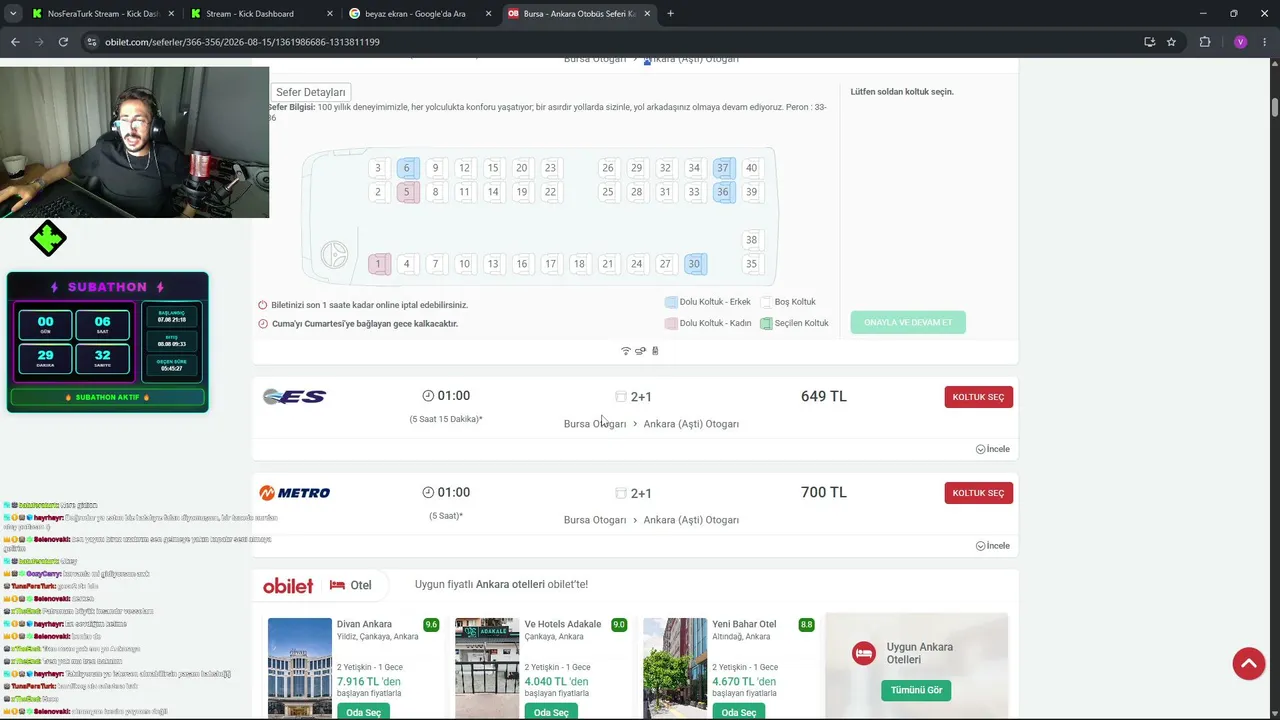
Task: Open the tab search dropdown arrow
Action: click(13, 14)
